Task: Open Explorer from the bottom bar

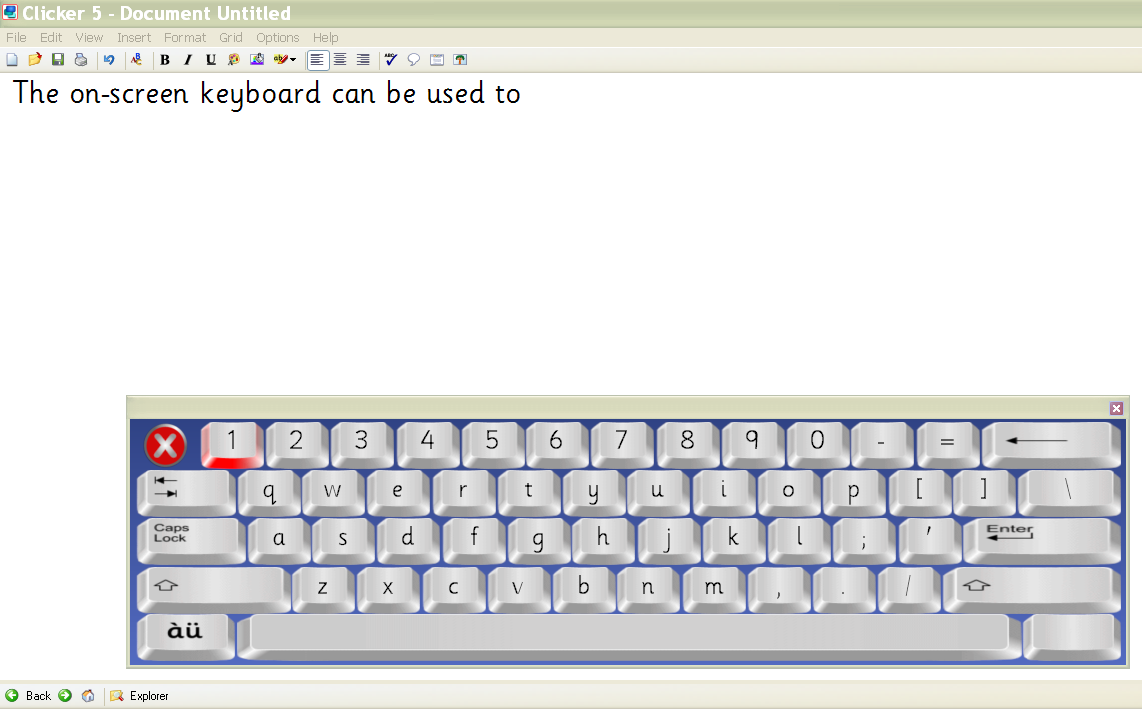Action: tap(140, 696)
